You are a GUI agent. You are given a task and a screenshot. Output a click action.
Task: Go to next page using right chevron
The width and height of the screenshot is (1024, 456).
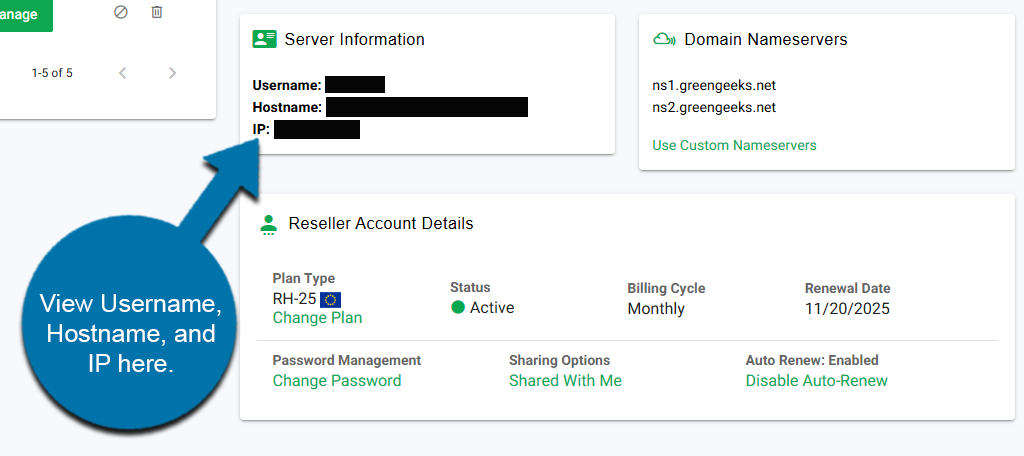point(172,73)
